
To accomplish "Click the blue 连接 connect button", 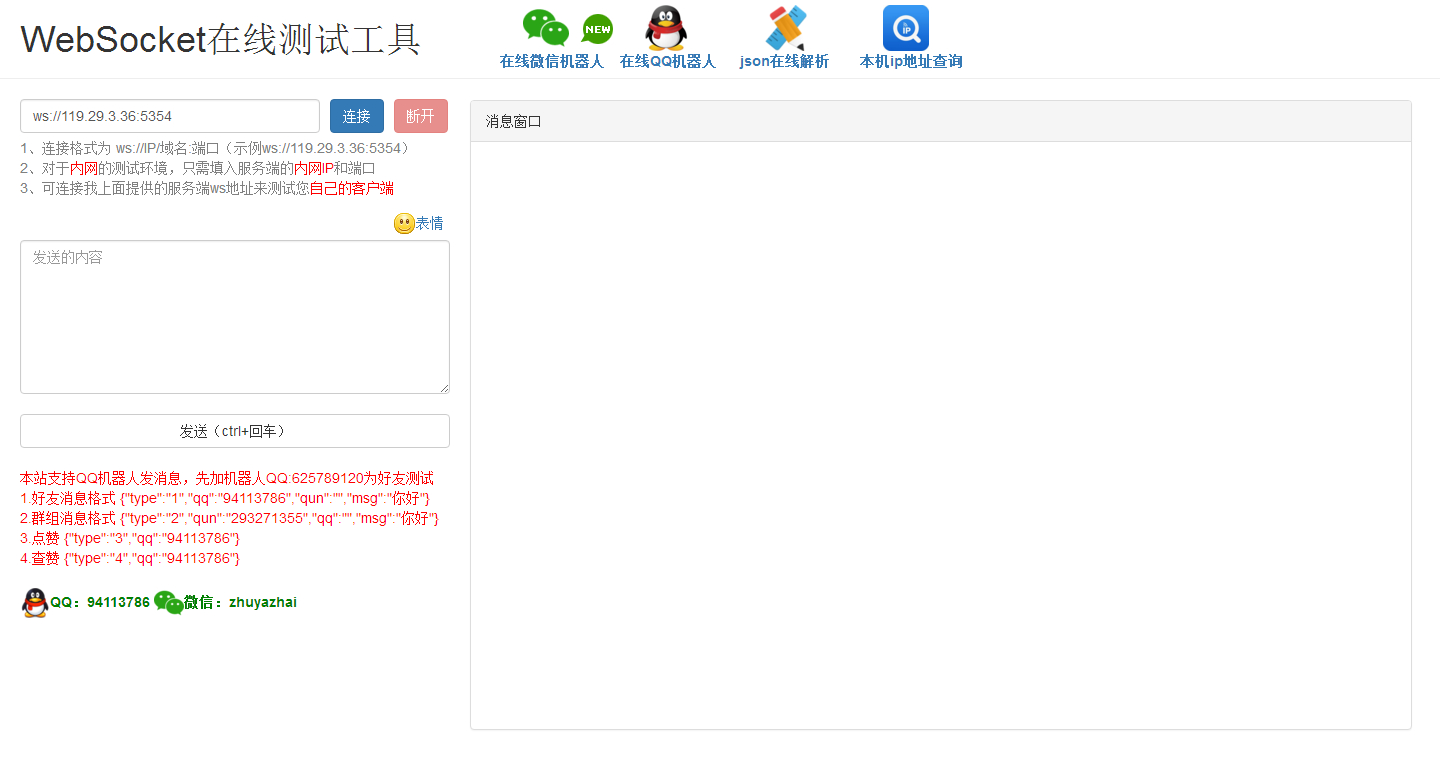I will point(357,116).
